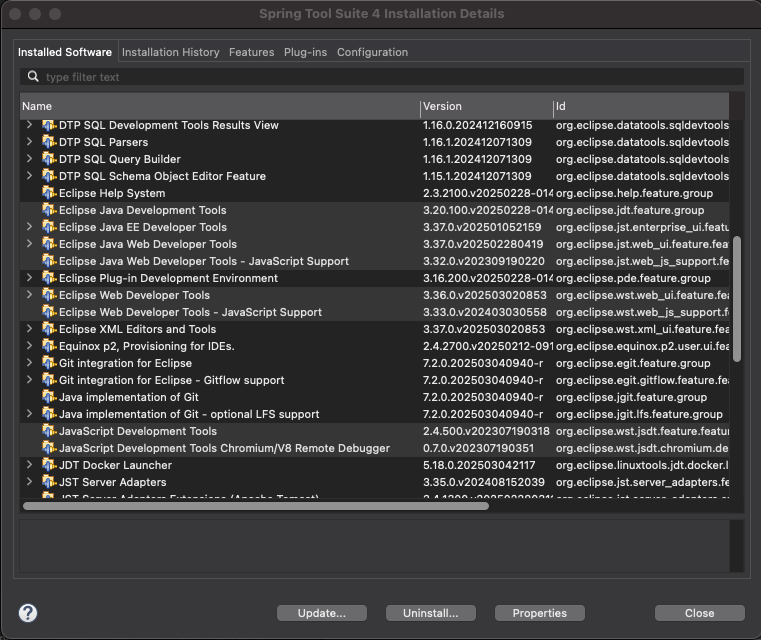Click the icon beside Eclipse Java EE Developer Tools

tap(49, 227)
